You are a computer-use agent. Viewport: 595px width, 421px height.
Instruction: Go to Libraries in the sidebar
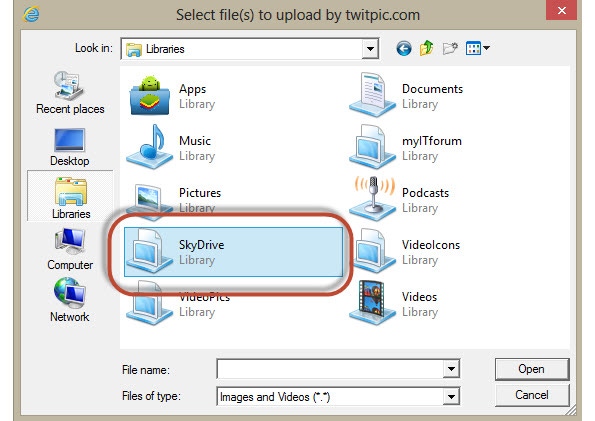(70, 196)
